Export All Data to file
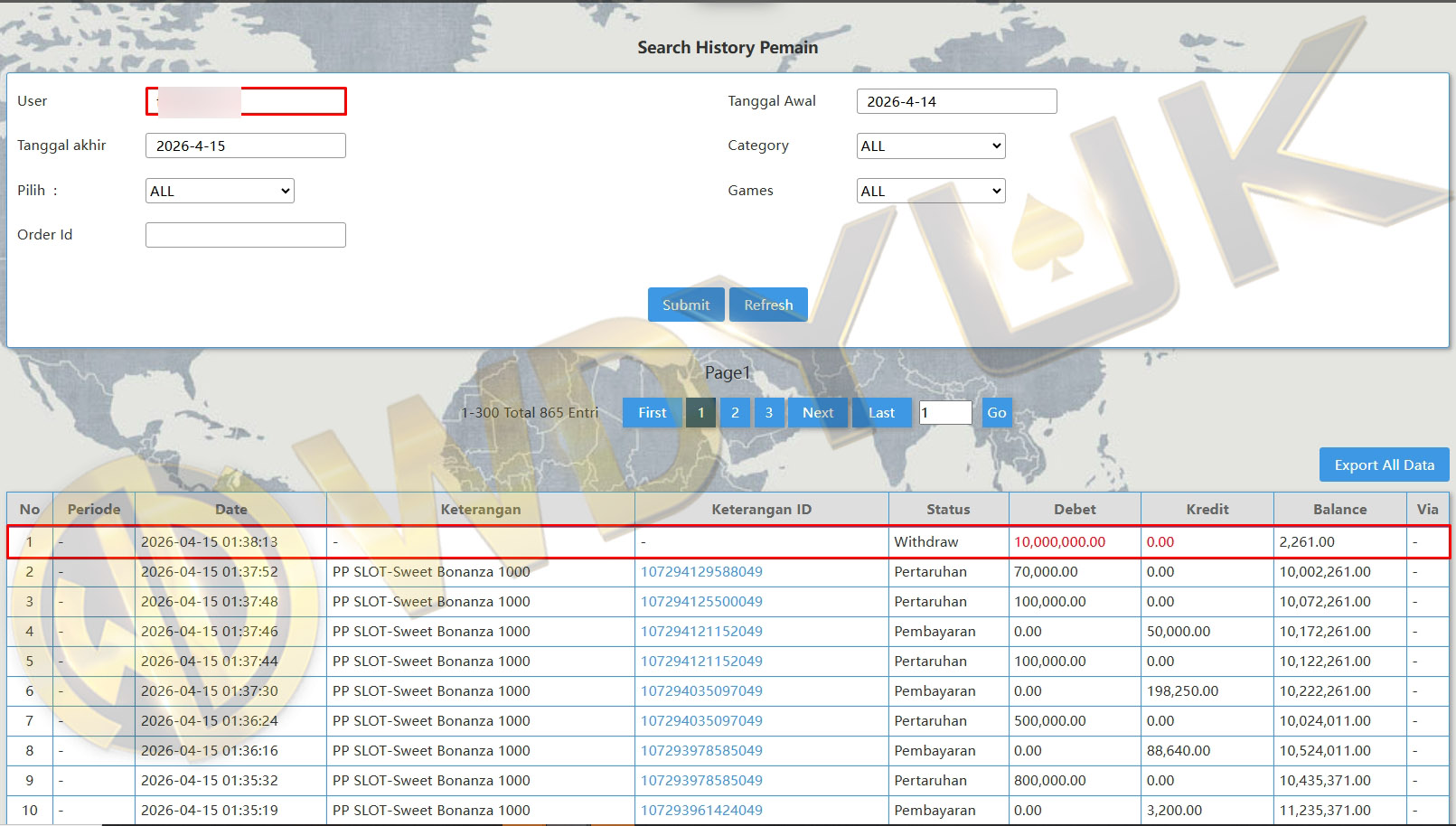The image size is (1456, 826). 1384,465
